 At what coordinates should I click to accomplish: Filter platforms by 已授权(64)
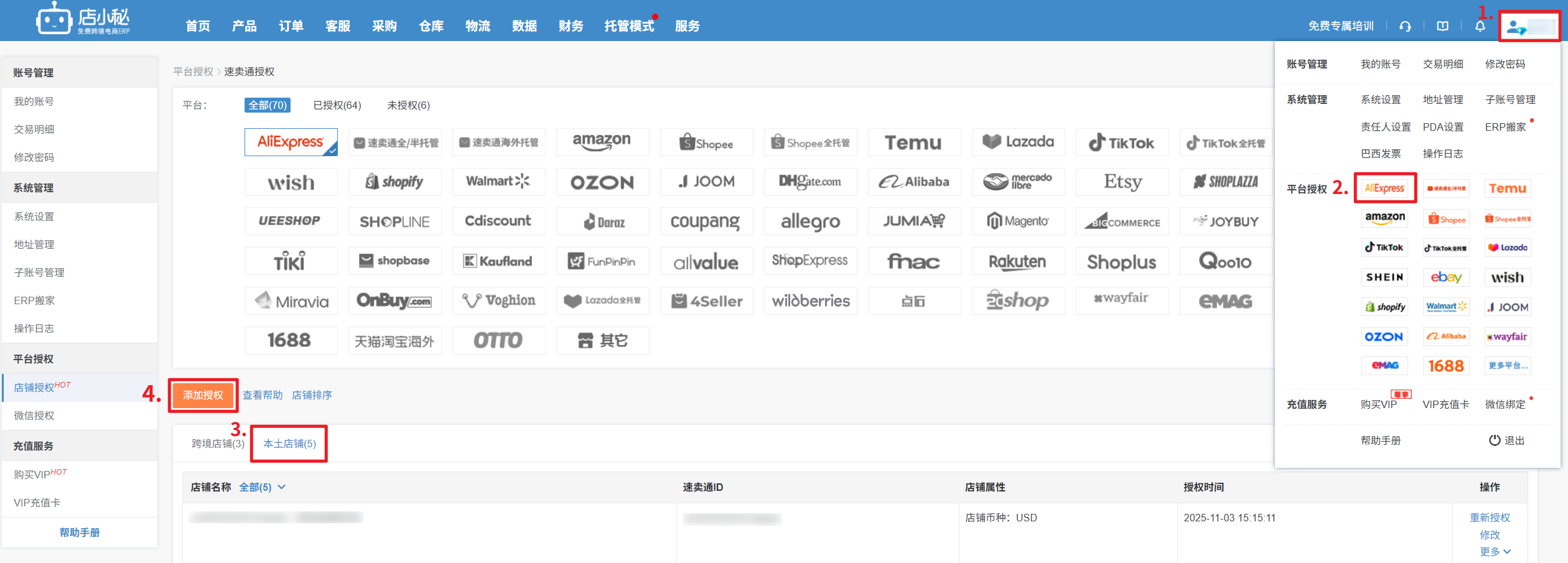(x=337, y=105)
